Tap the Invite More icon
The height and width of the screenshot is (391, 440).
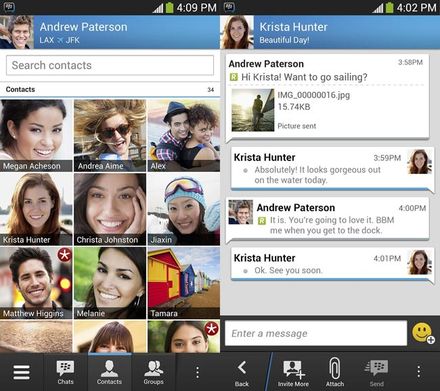tap(293, 373)
